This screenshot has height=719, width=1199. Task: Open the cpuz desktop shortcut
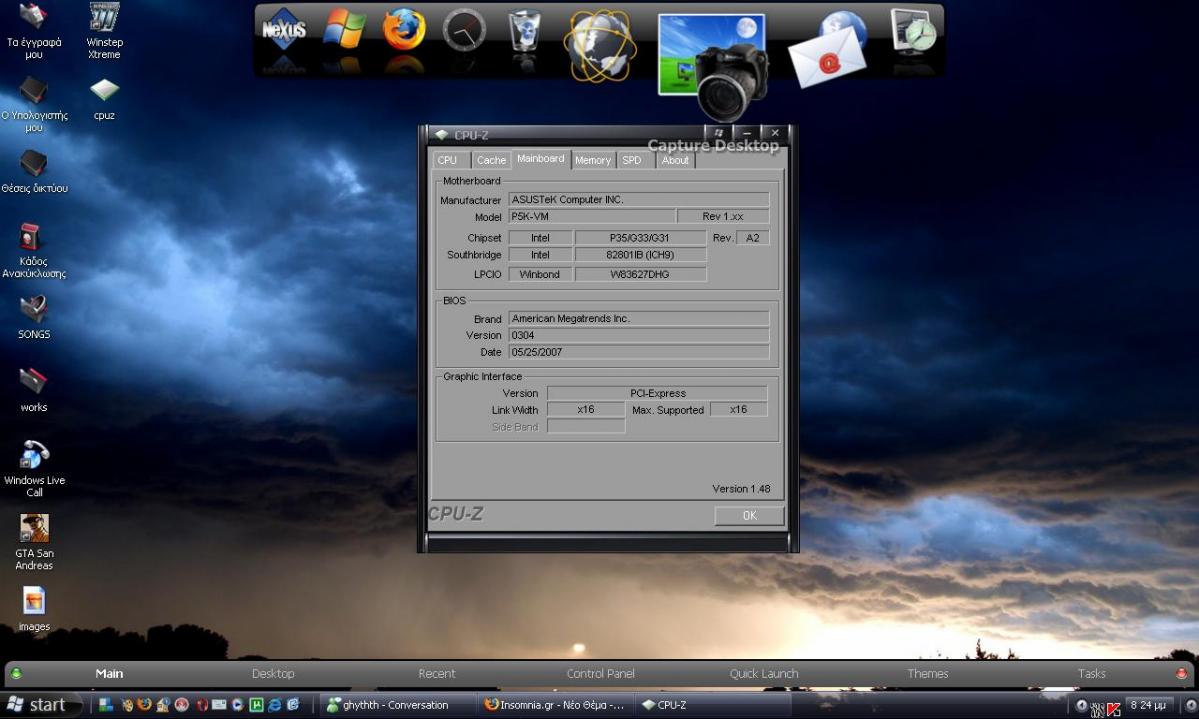pos(104,99)
